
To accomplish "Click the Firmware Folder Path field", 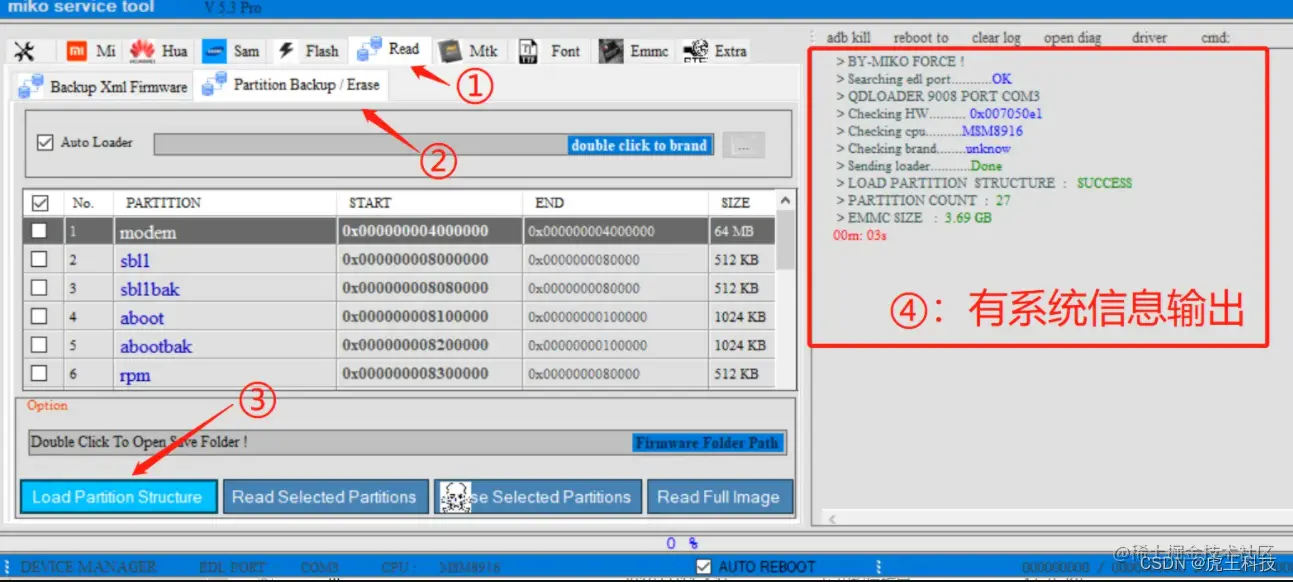I will (406, 442).
